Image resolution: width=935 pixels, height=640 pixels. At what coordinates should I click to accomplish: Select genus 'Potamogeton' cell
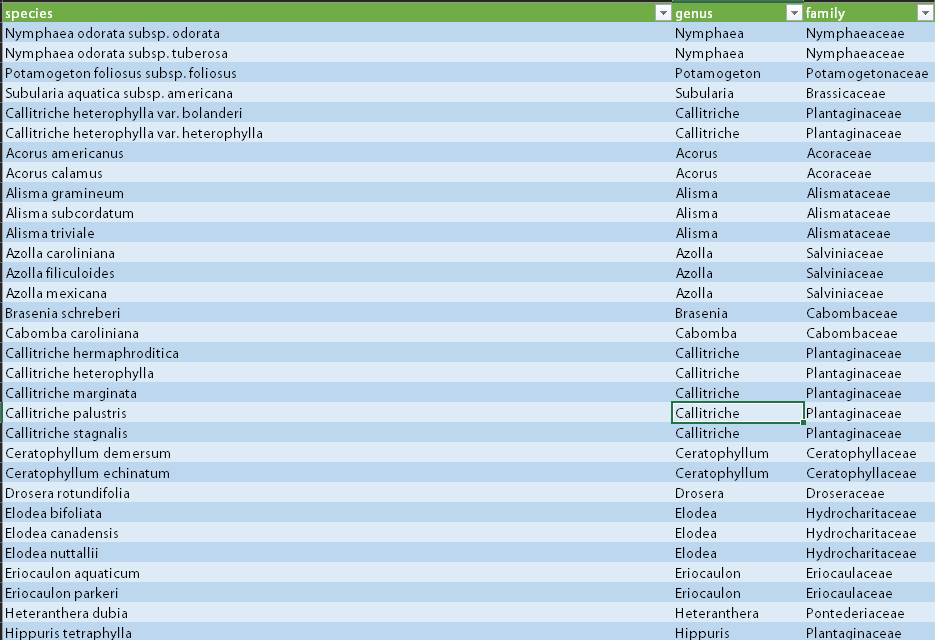click(x=738, y=73)
